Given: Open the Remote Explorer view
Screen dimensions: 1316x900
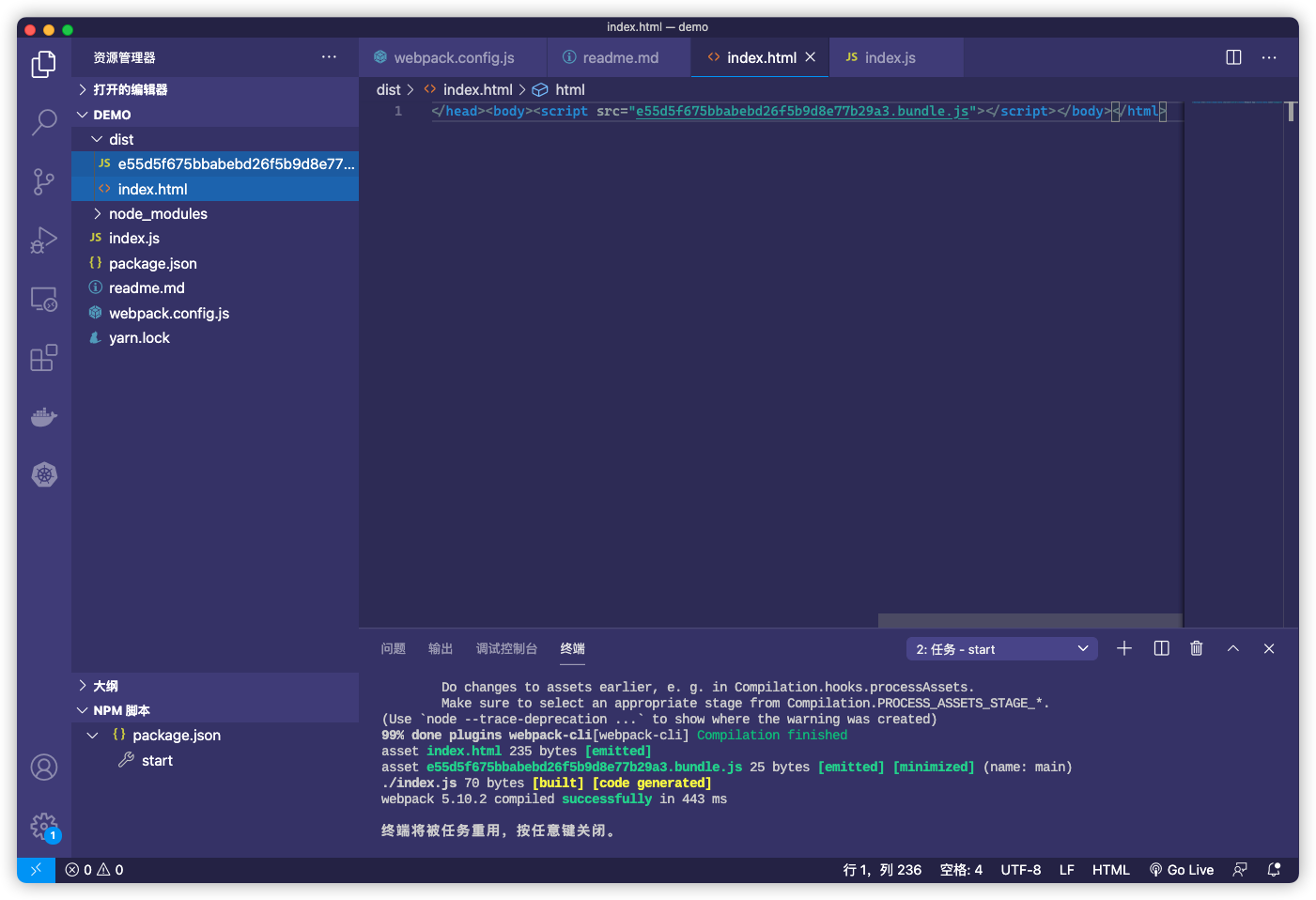Looking at the screenshot, I should pyautogui.click(x=44, y=300).
